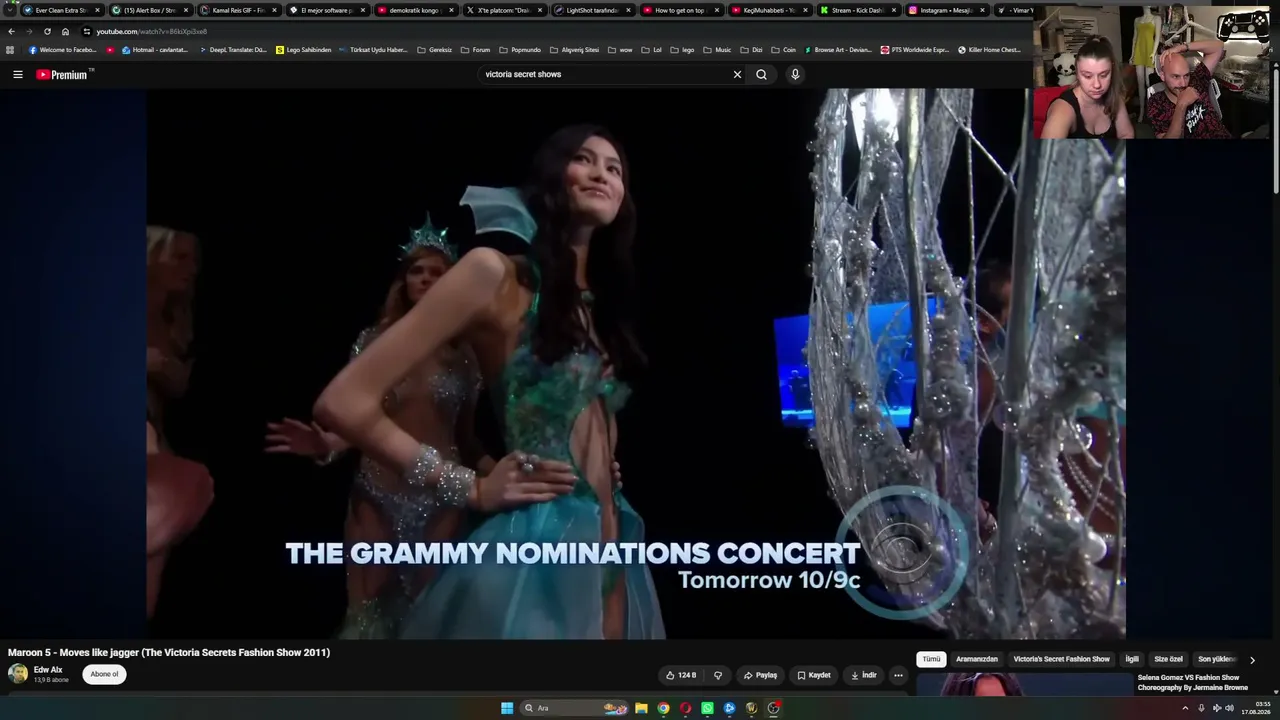Screen dimensions: 1280x720
Task: Expand the Alışveriş Sitesi bookmarks folder
Action: click(574, 50)
